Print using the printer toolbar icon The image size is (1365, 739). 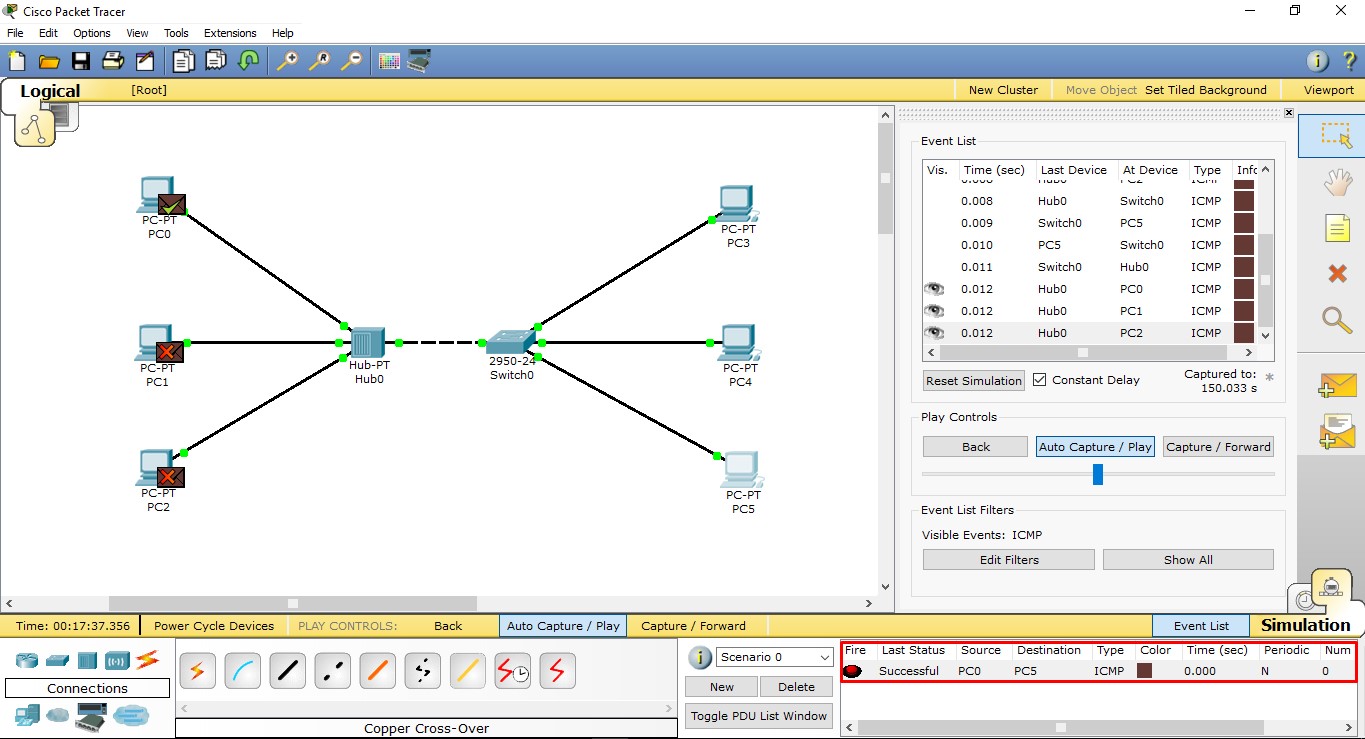coord(113,61)
